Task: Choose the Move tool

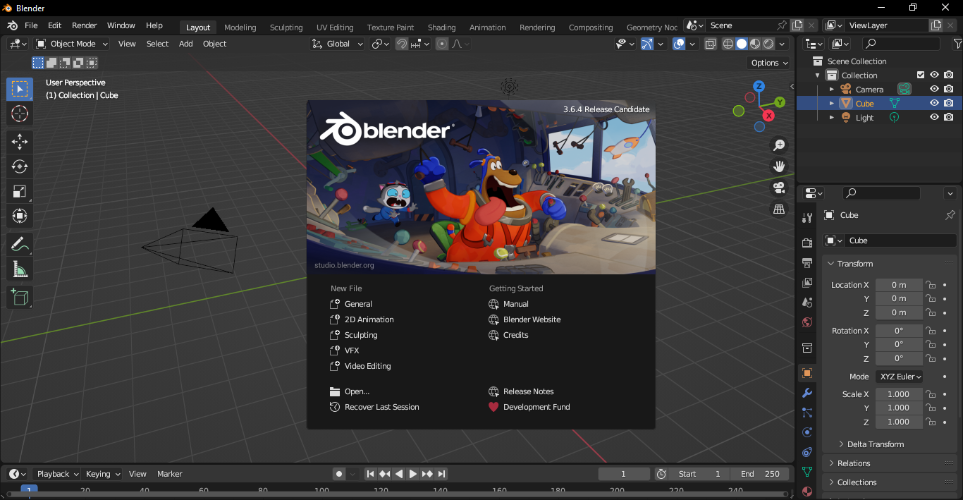Action: click(19, 141)
